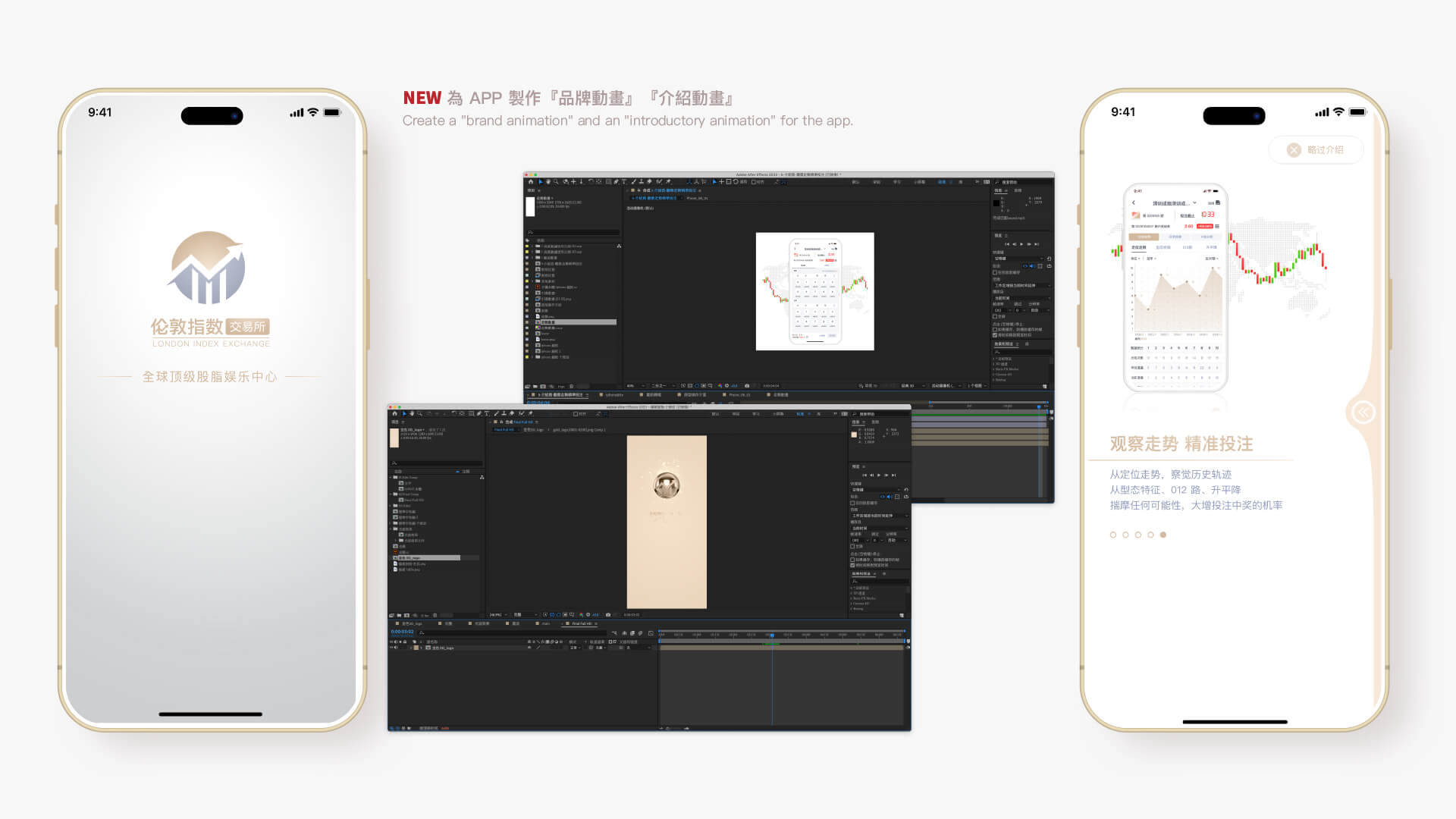Screen dimensions: 1456x819
Task: Select the Puppet Pin tool in front After Effects window
Action: pyautogui.click(x=531, y=413)
